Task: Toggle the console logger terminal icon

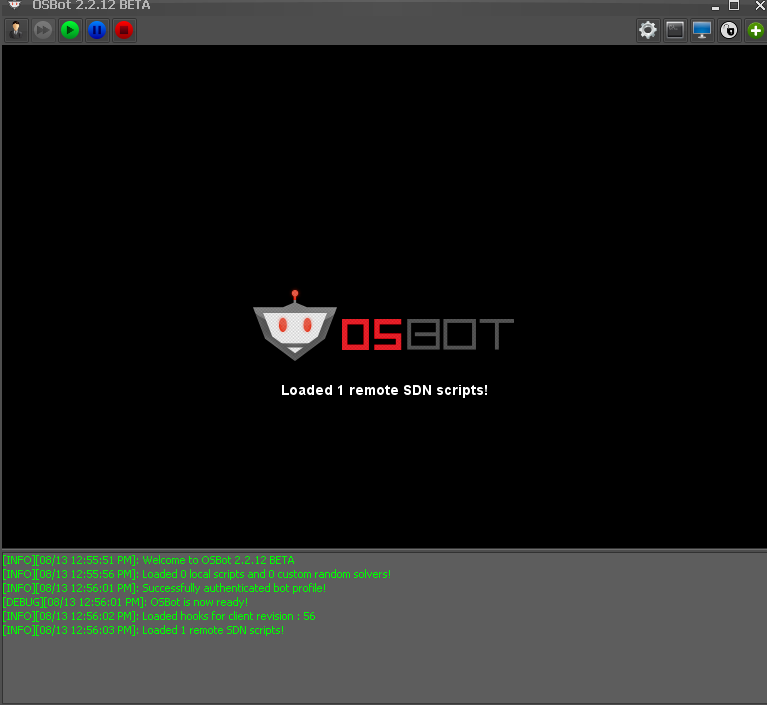Action: [x=675, y=30]
